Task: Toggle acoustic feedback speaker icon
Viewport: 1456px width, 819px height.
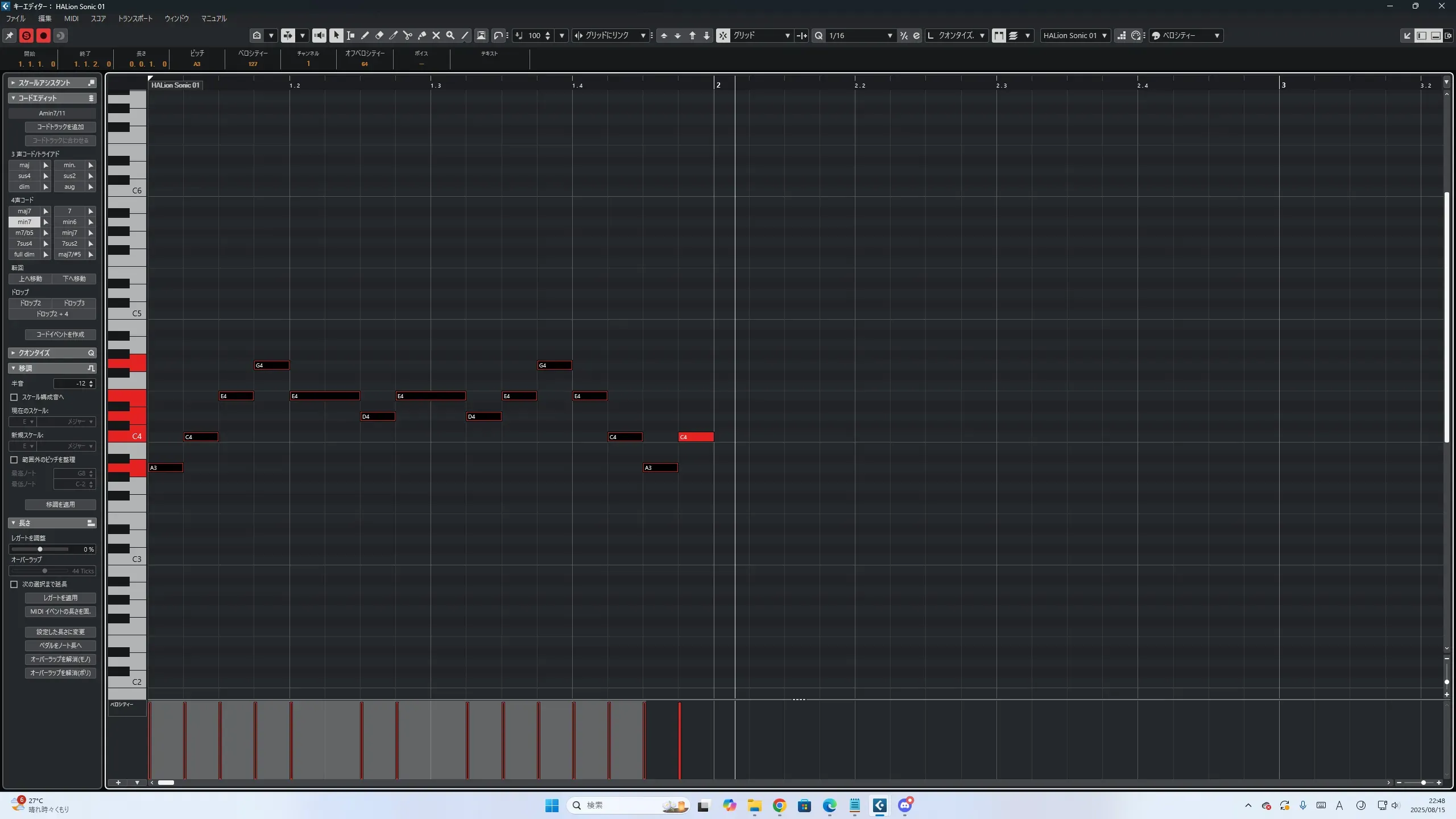Action: [x=320, y=35]
